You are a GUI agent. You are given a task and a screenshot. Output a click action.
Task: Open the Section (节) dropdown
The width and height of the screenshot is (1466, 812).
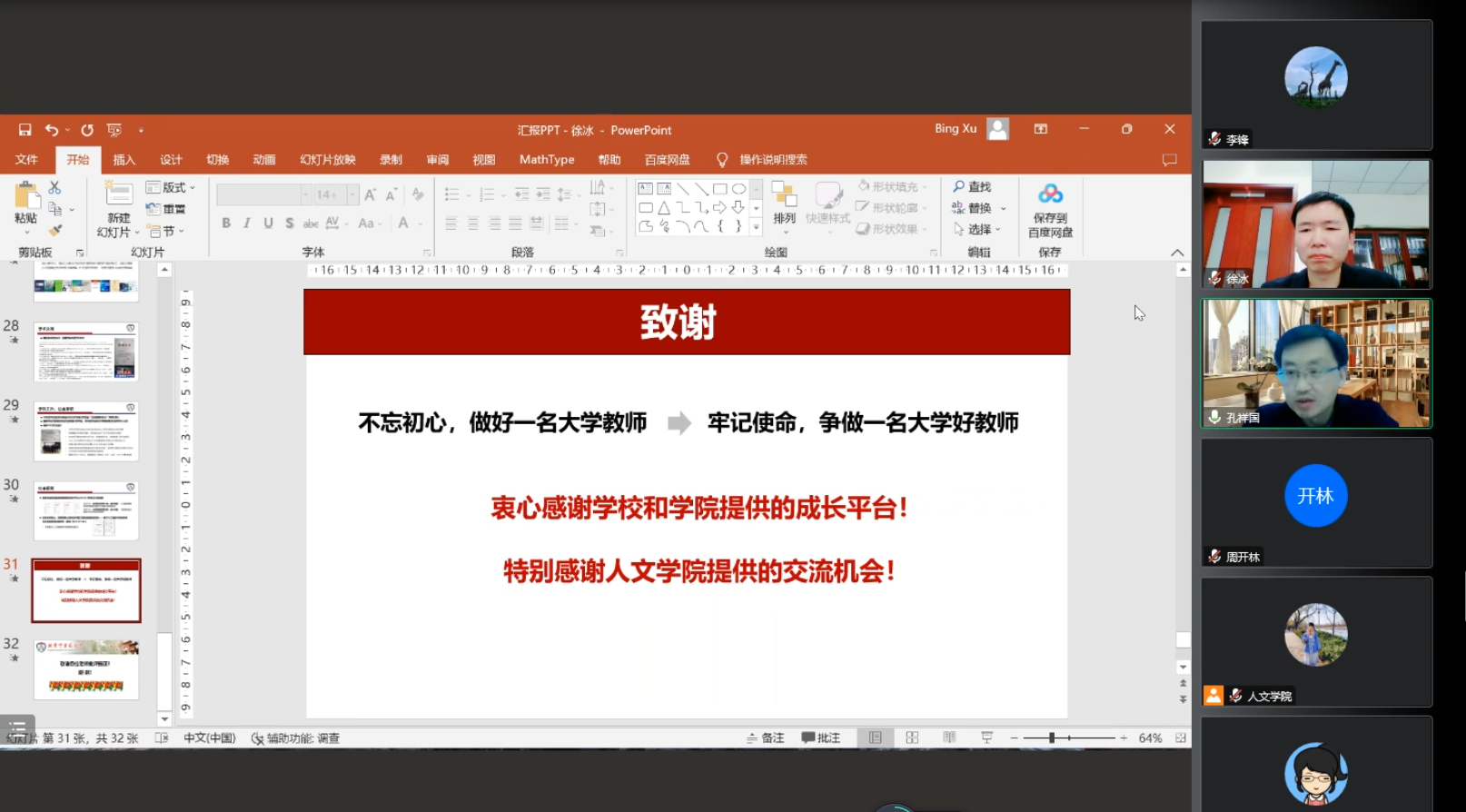coord(166,231)
